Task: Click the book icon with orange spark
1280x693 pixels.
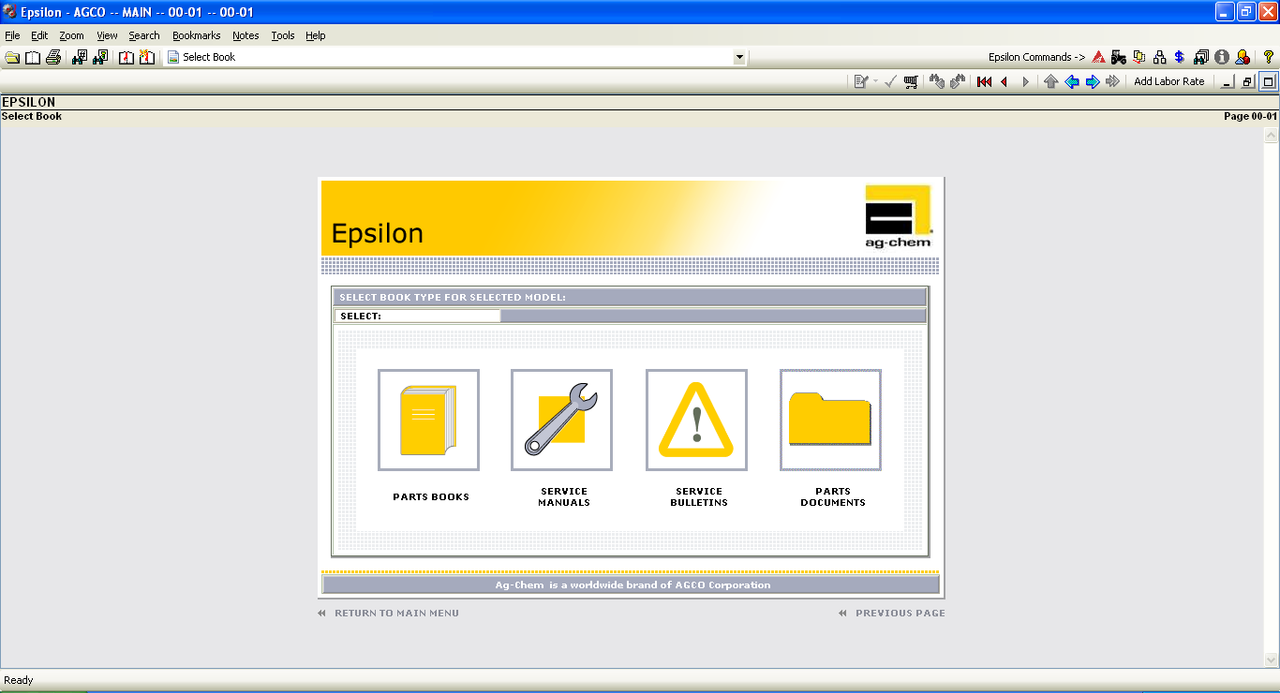Action: pos(147,57)
